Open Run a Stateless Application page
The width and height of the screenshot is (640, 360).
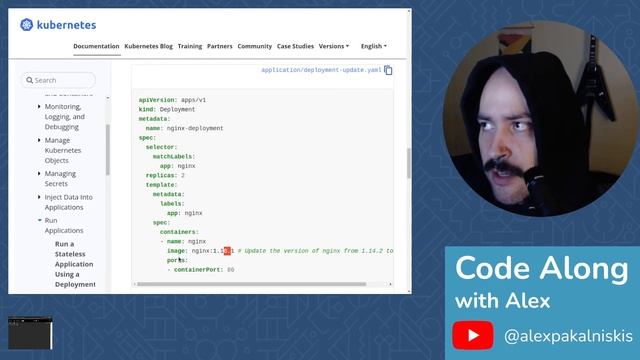pyautogui.click(x=75, y=264)
